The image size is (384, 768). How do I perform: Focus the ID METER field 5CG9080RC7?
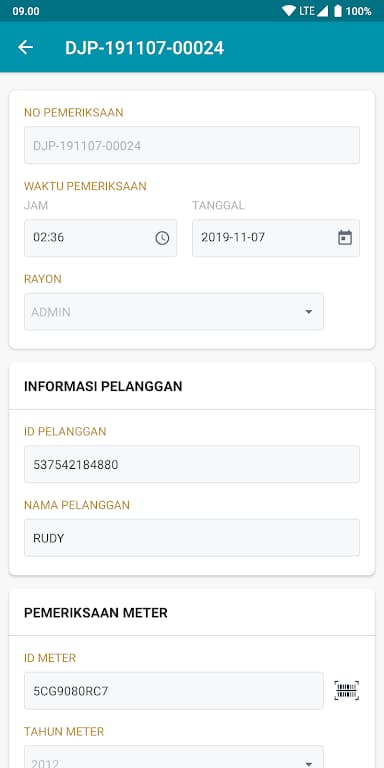(x=174, y=691)
